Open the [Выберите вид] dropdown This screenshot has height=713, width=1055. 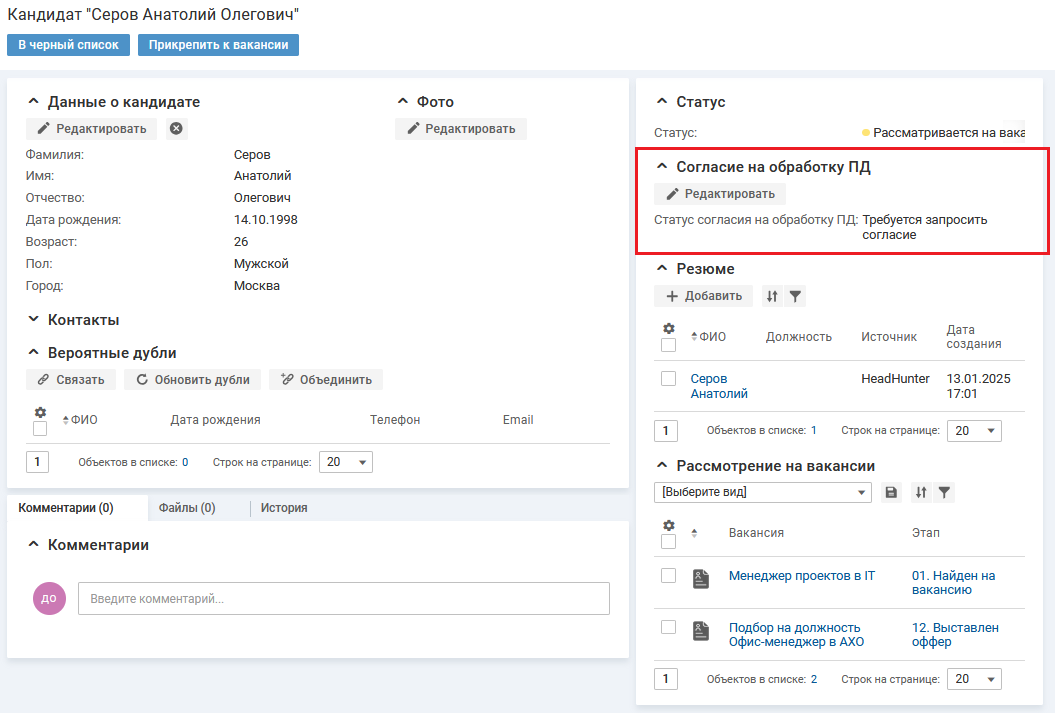click(x=764, y=492)
